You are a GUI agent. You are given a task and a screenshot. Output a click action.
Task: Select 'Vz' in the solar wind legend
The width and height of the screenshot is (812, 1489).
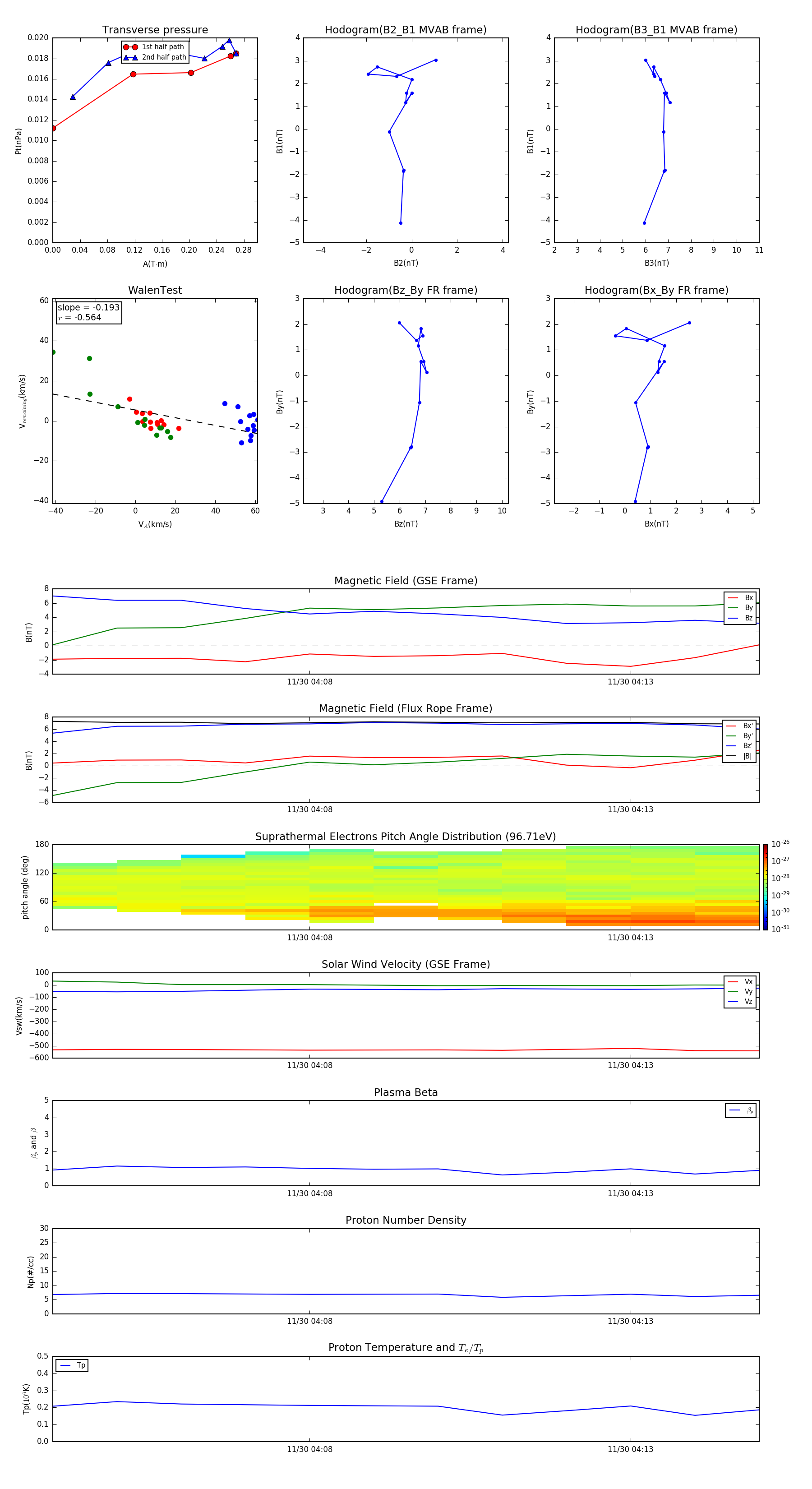(740, 1002)
